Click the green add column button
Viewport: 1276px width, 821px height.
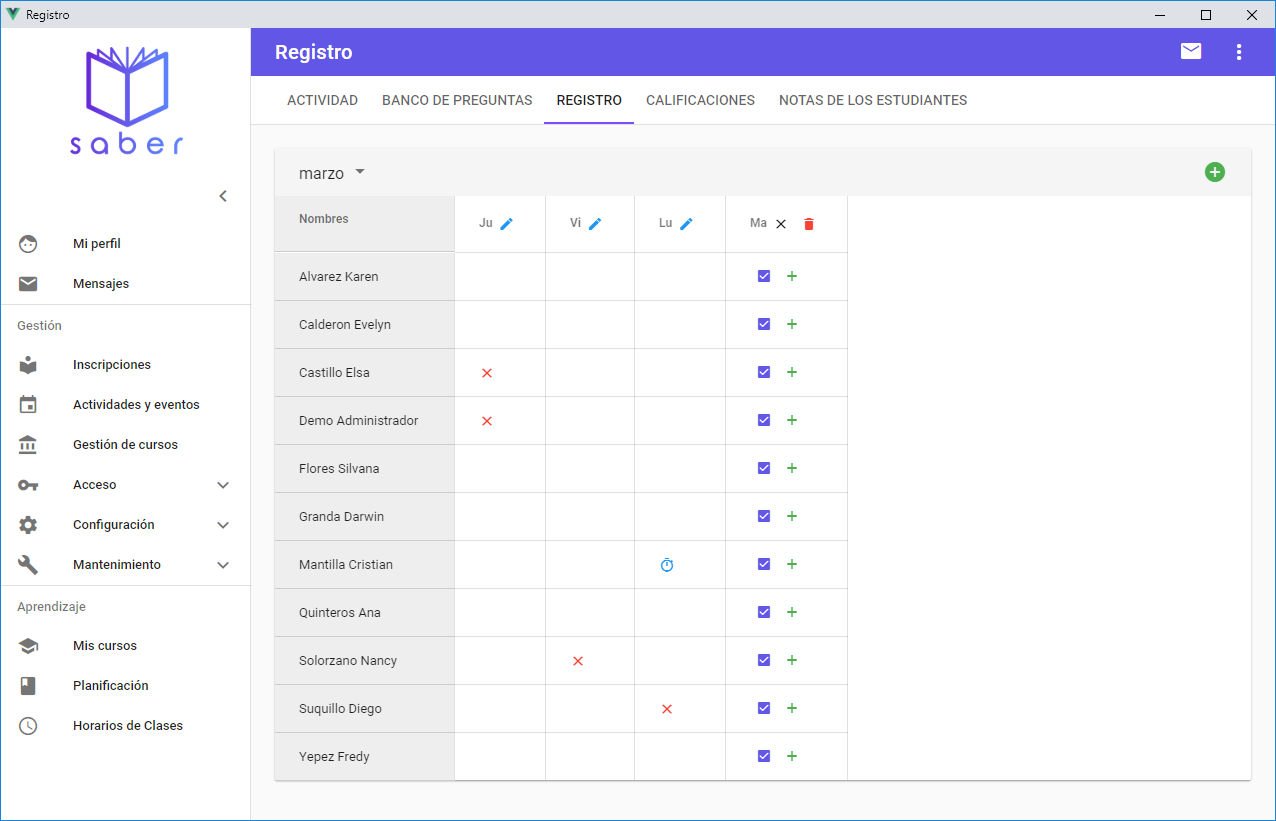click(1215, 172)
